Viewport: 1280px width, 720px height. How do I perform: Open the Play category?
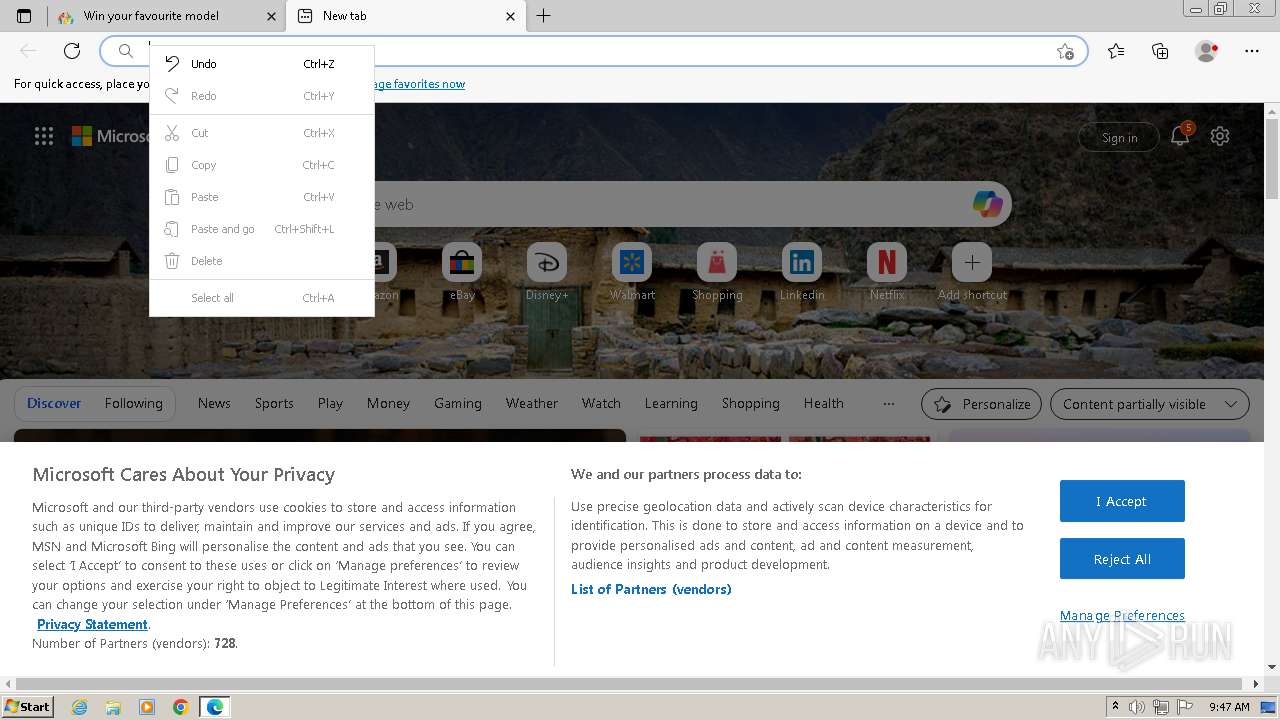click(330, 403)
